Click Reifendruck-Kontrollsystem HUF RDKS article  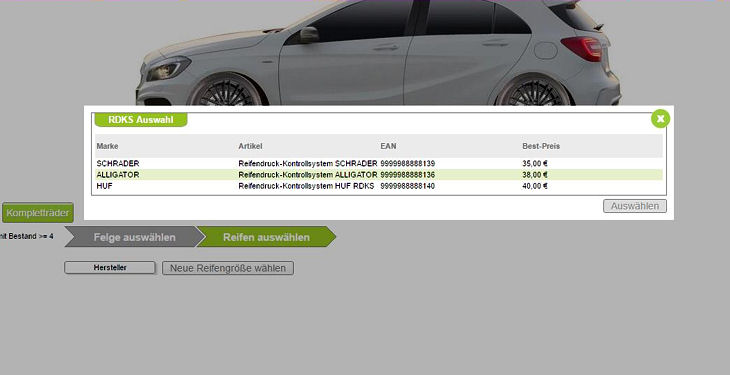tap(306, 186)
